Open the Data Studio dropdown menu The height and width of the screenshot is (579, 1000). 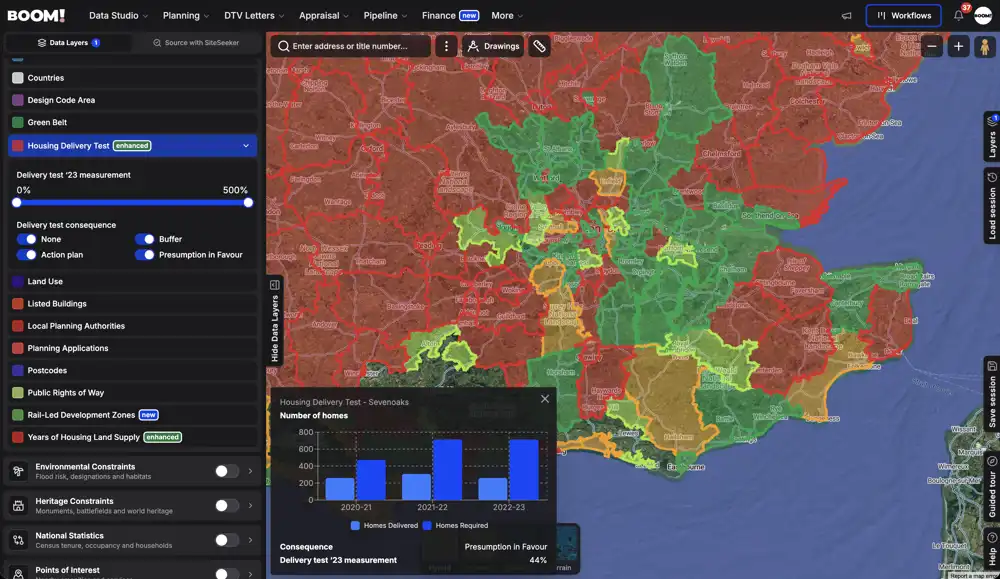pos(118,15)
